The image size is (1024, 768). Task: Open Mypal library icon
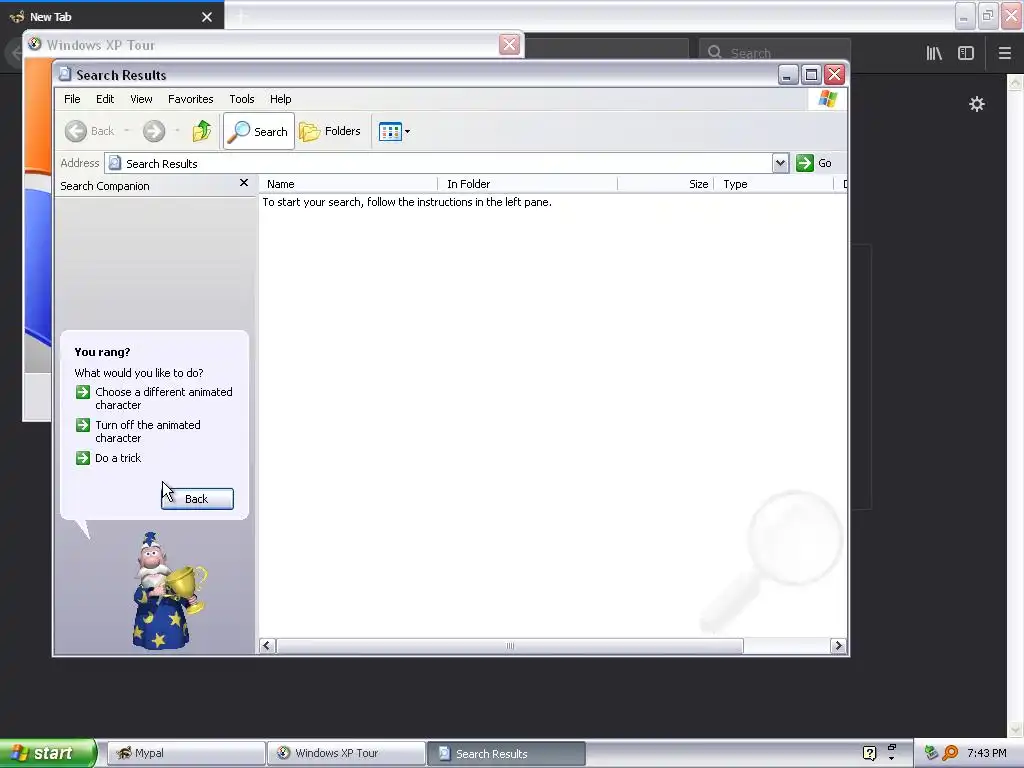tap(934, 54)
